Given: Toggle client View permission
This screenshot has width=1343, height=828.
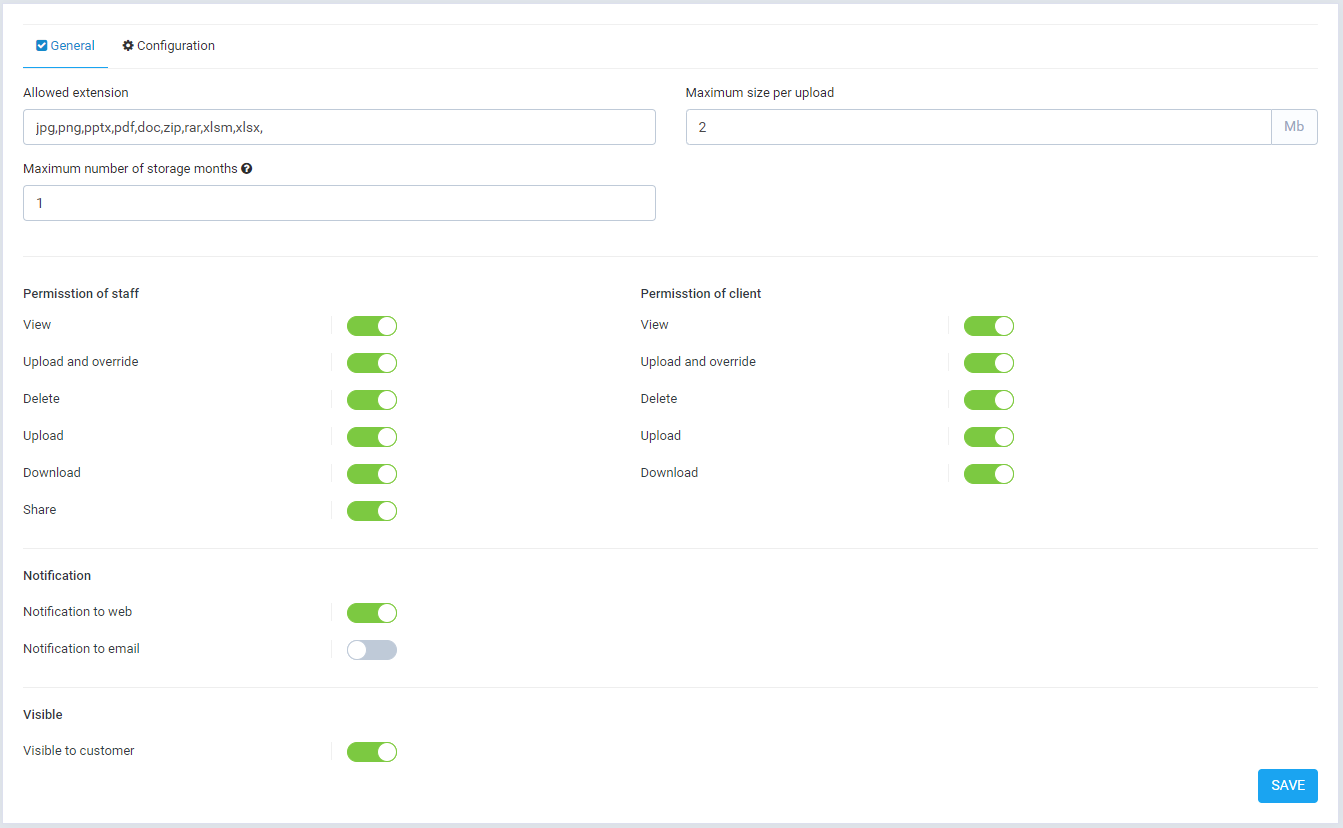Looking at the screenshot, I should [989, 326].
